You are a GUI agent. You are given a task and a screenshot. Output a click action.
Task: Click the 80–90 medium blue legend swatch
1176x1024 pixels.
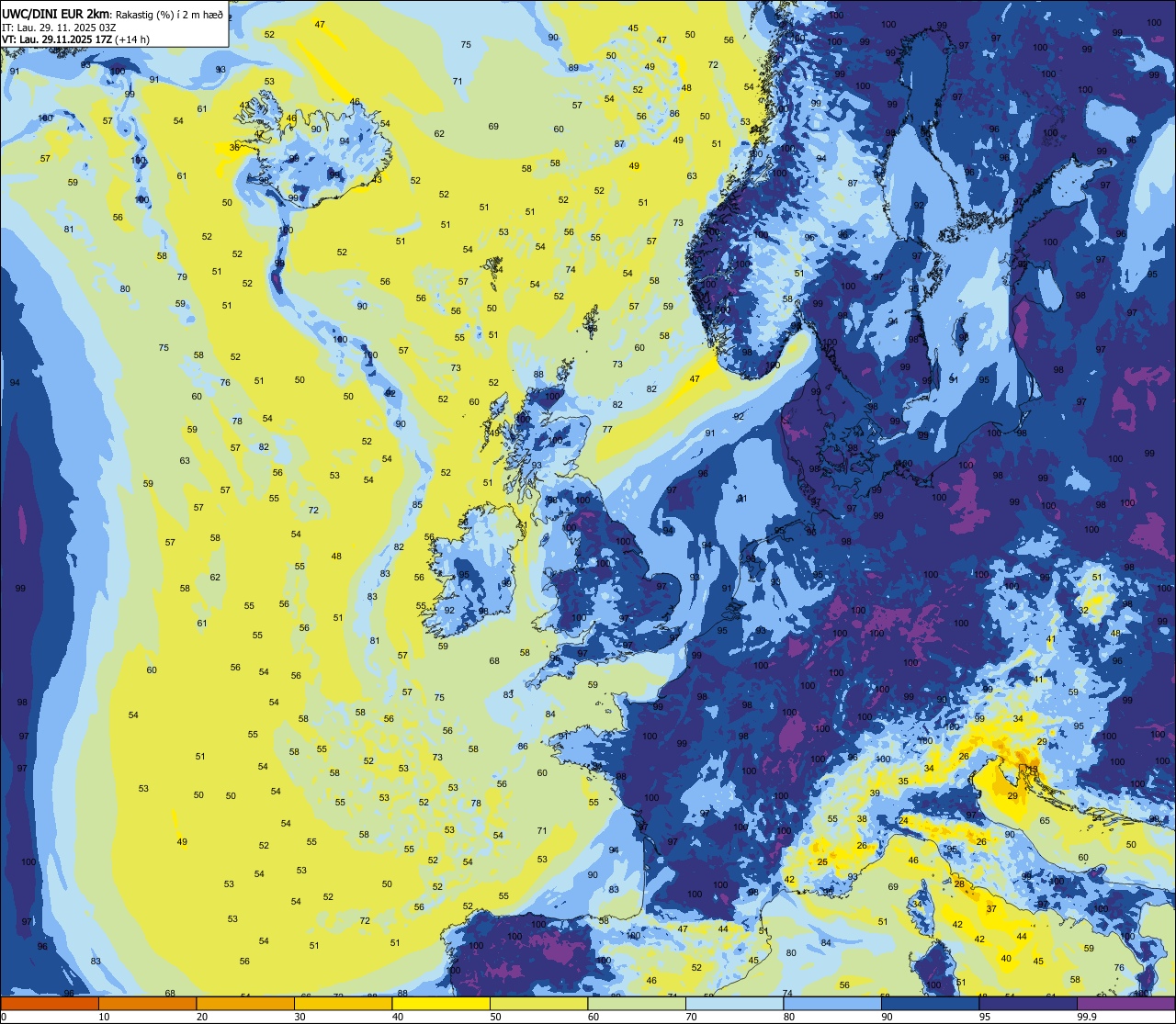click(x=832, y=1003)
